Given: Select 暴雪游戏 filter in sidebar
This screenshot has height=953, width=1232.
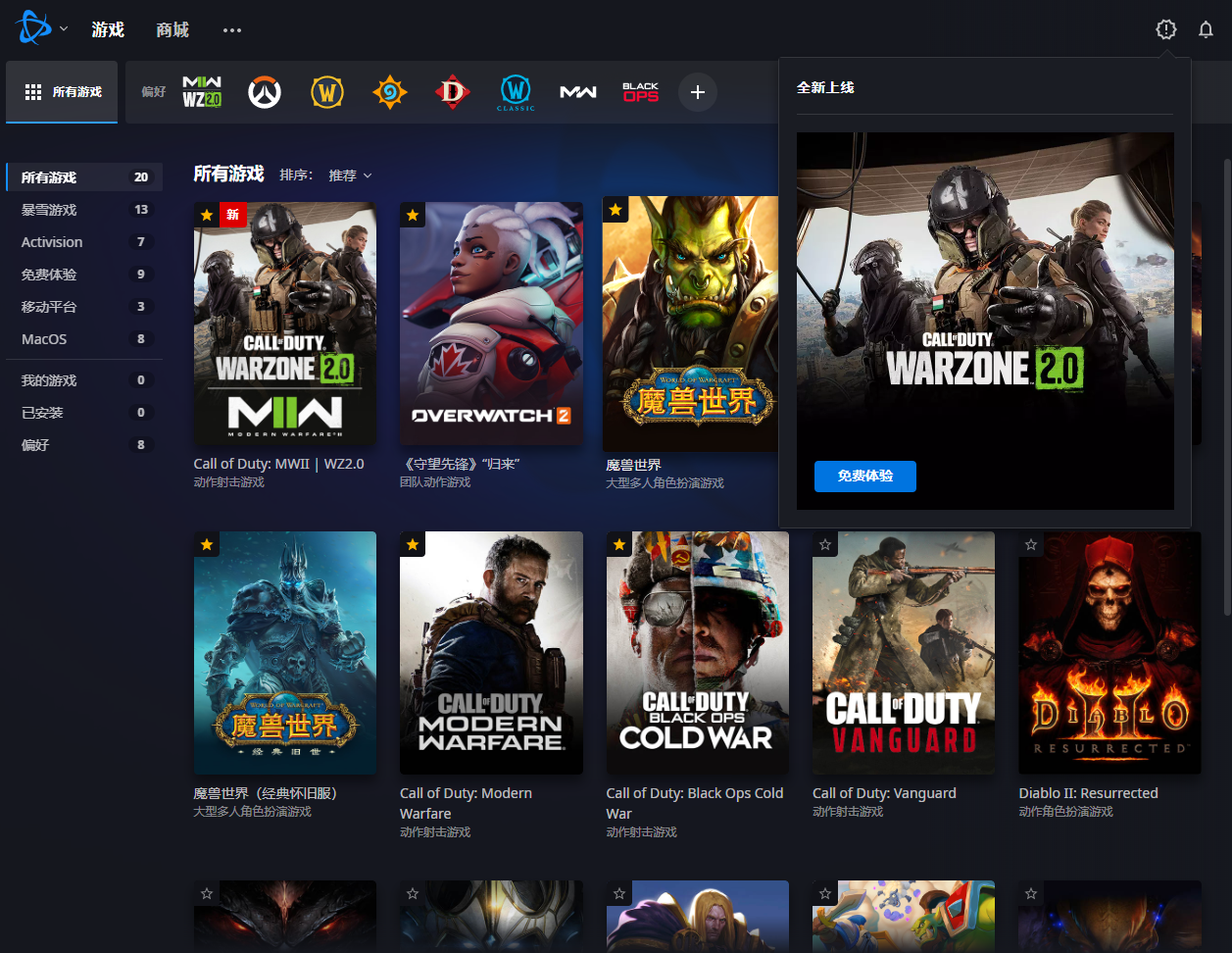Looking at the screenshot, I should pyautogui.click(x=84, y=210).
